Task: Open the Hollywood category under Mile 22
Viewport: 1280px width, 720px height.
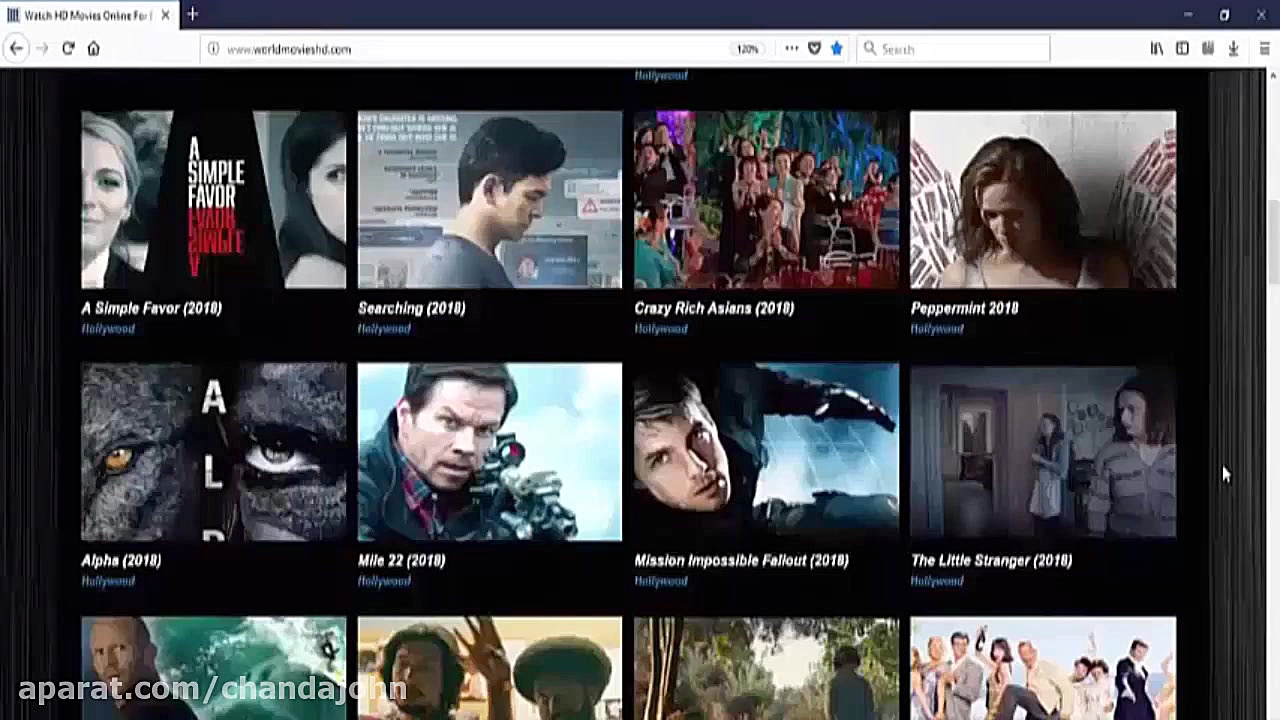Action: pos(384,581)
